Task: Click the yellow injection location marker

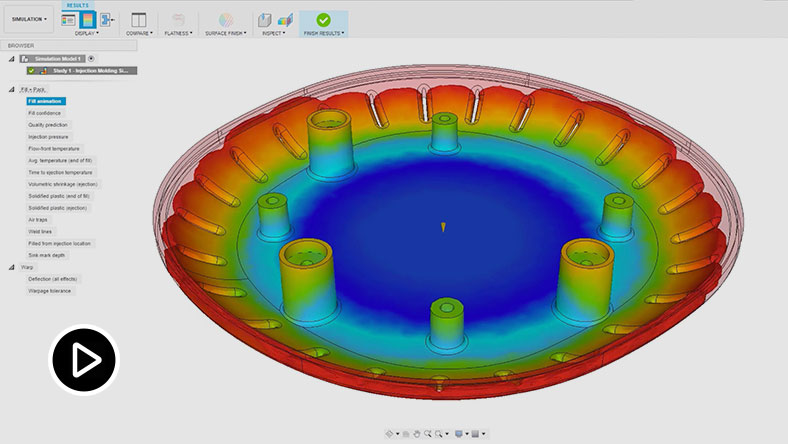Action: tap(443, 228)
